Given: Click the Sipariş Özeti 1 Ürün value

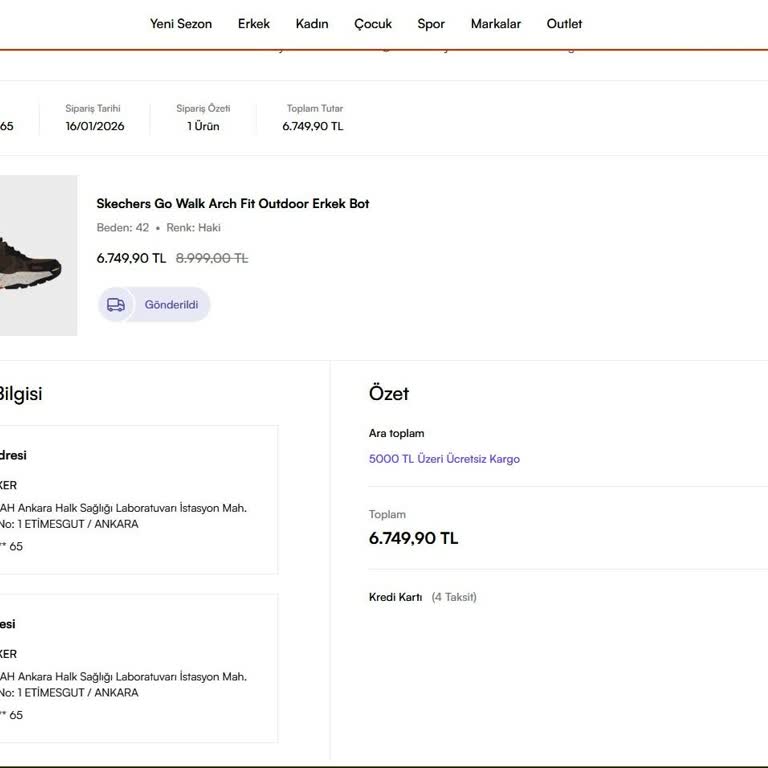Looking at the screenshot, I should coord(203,126).
